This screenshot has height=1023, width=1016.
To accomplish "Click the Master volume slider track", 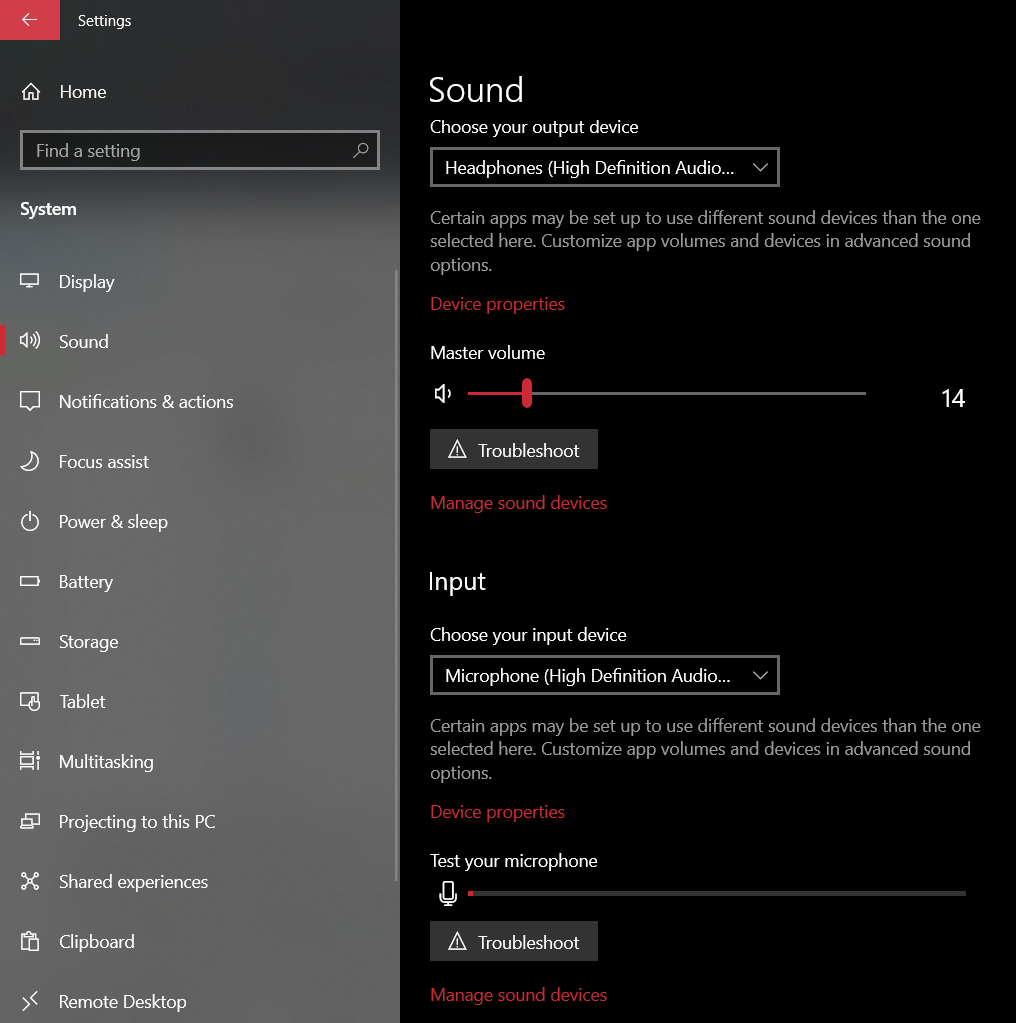I will point(700,394).
